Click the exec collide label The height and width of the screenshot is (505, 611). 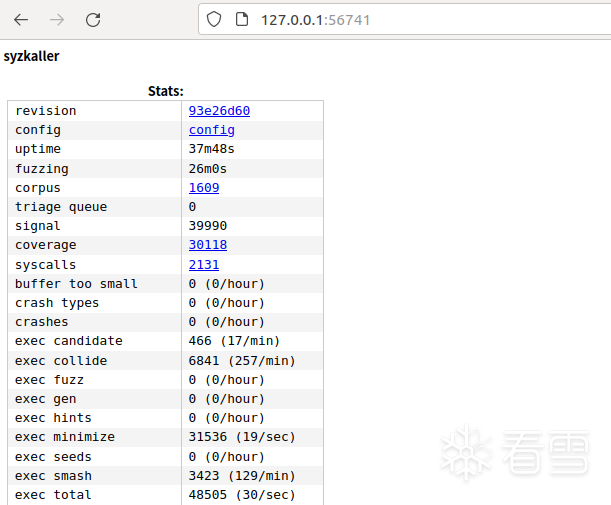[x=61, y=361]
